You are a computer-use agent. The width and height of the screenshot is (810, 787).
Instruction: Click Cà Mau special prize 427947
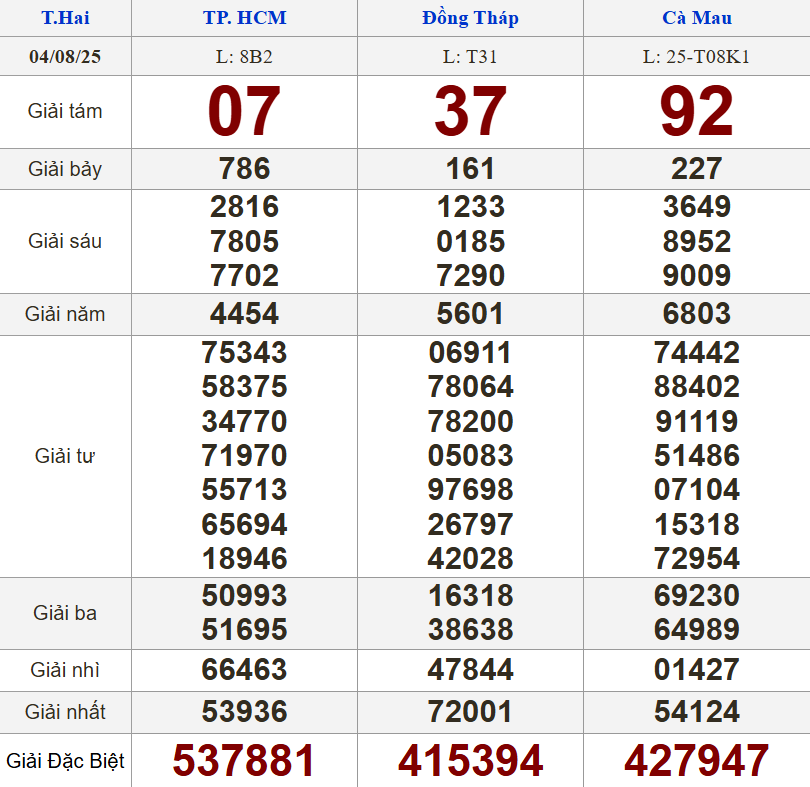point(697,761)
